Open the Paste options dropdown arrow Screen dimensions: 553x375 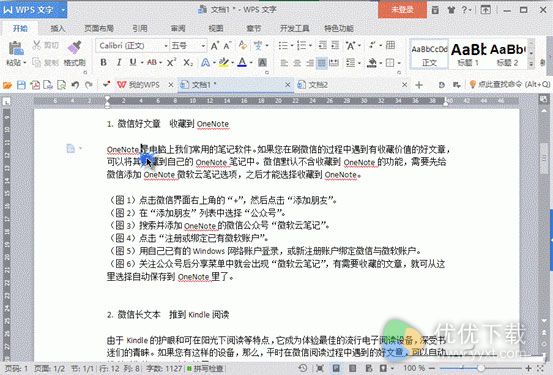[x=25, y=63]
